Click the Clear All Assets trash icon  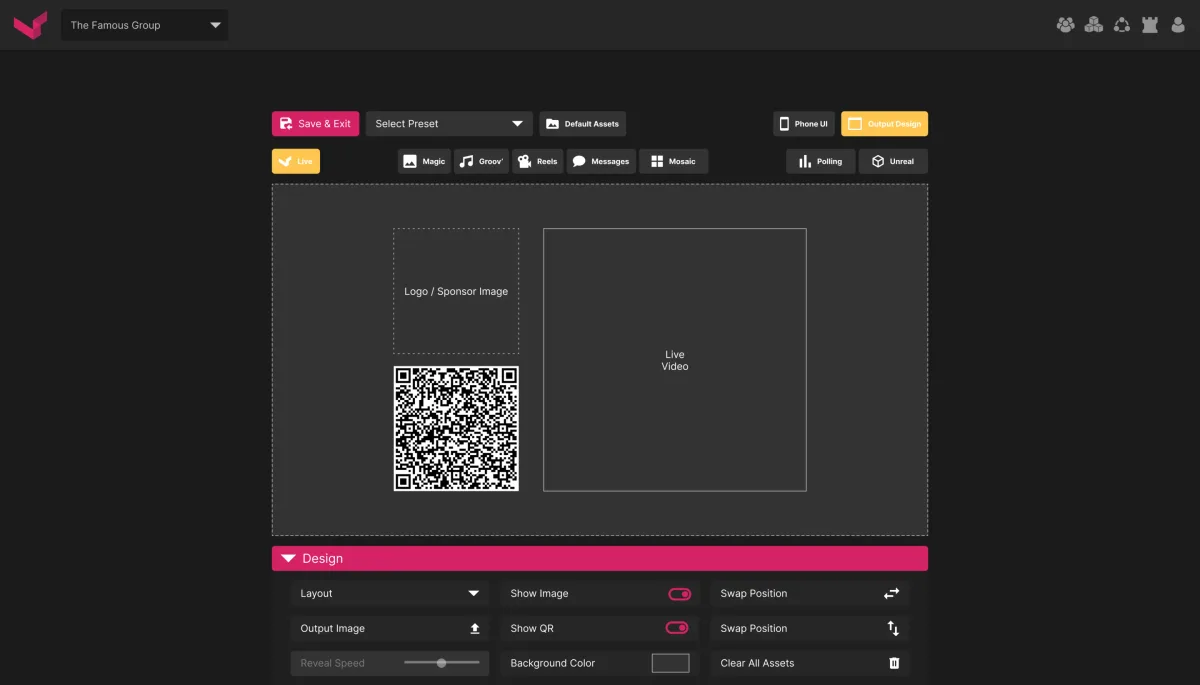pyautogui.click(x=894, y=663)
